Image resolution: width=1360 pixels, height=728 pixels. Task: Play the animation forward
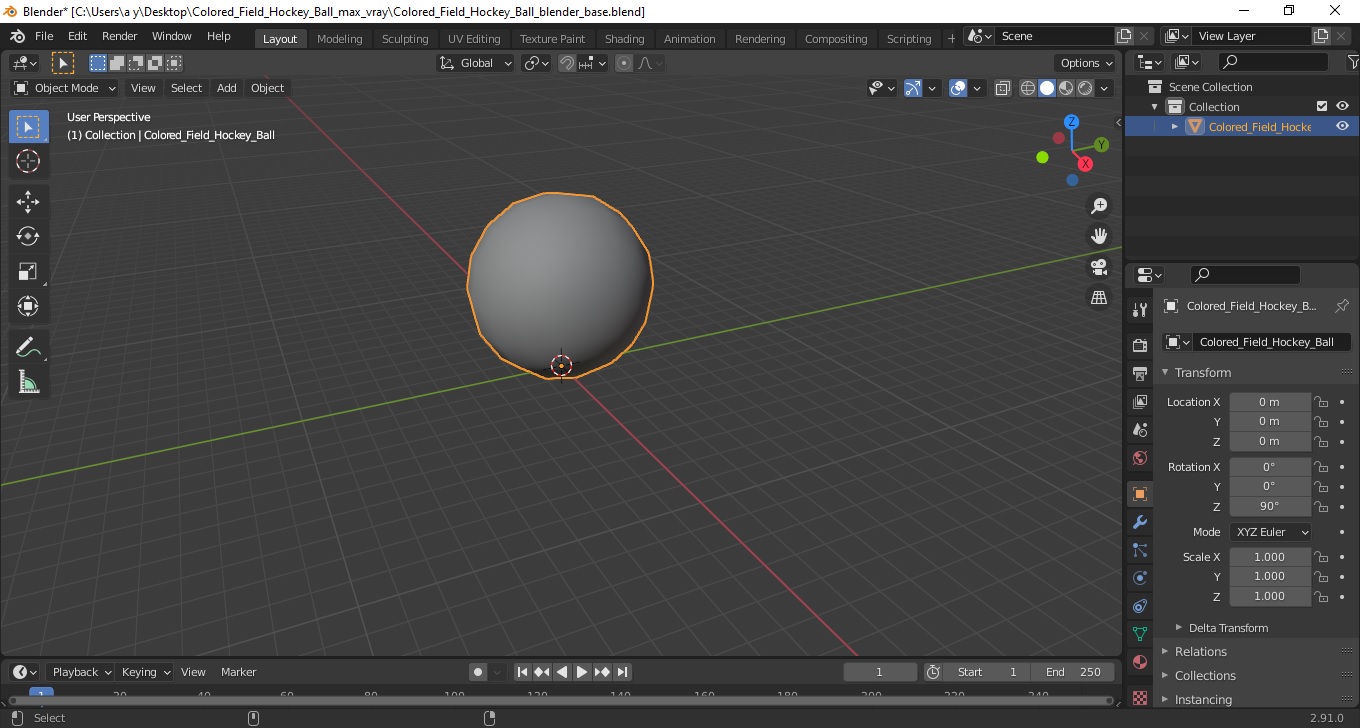(x=582, y=672)
